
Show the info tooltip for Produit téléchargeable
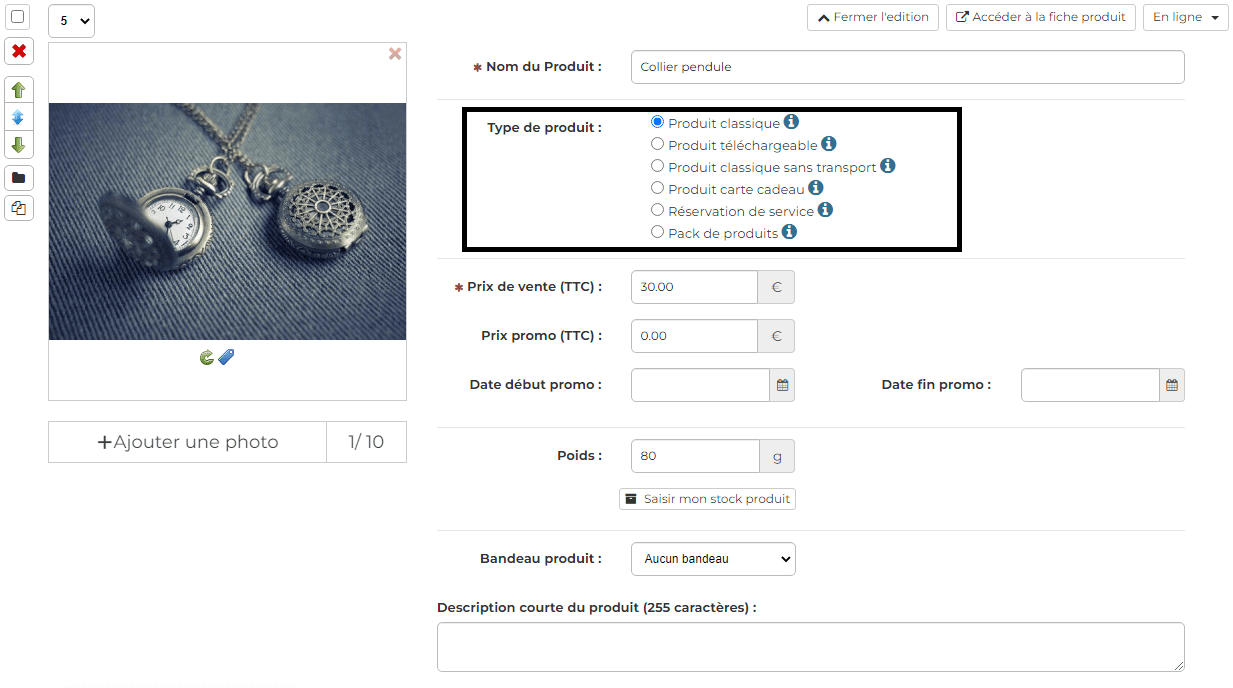point(828,144)
